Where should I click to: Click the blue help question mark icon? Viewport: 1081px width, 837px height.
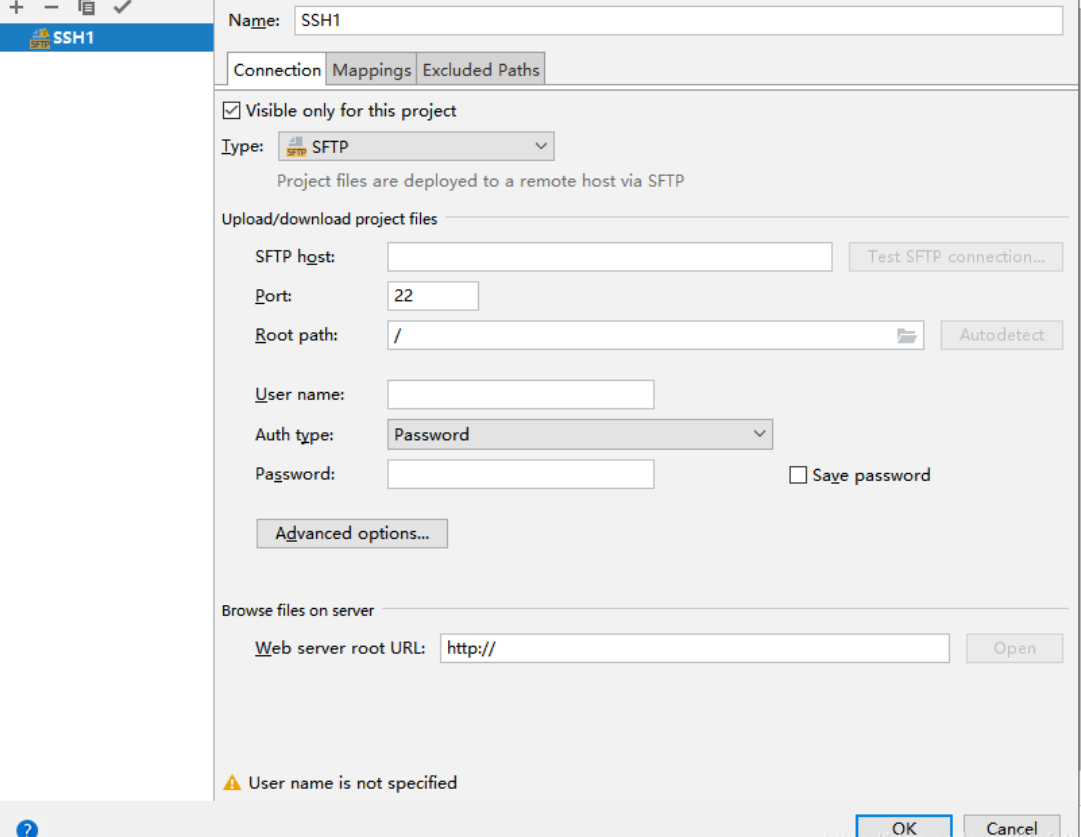pos(27,828)
